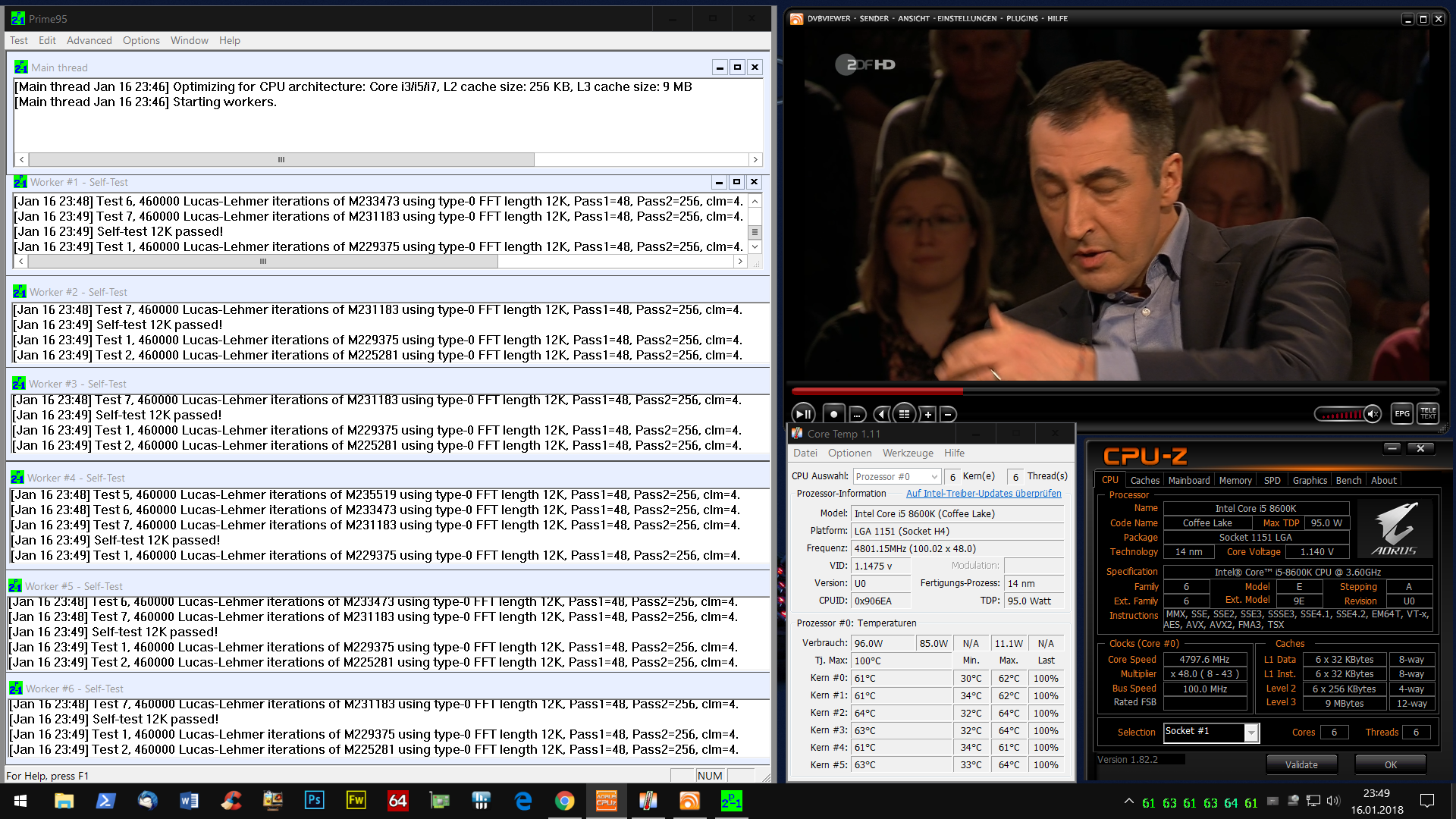Open the Teletext button

click(1428, 413)
